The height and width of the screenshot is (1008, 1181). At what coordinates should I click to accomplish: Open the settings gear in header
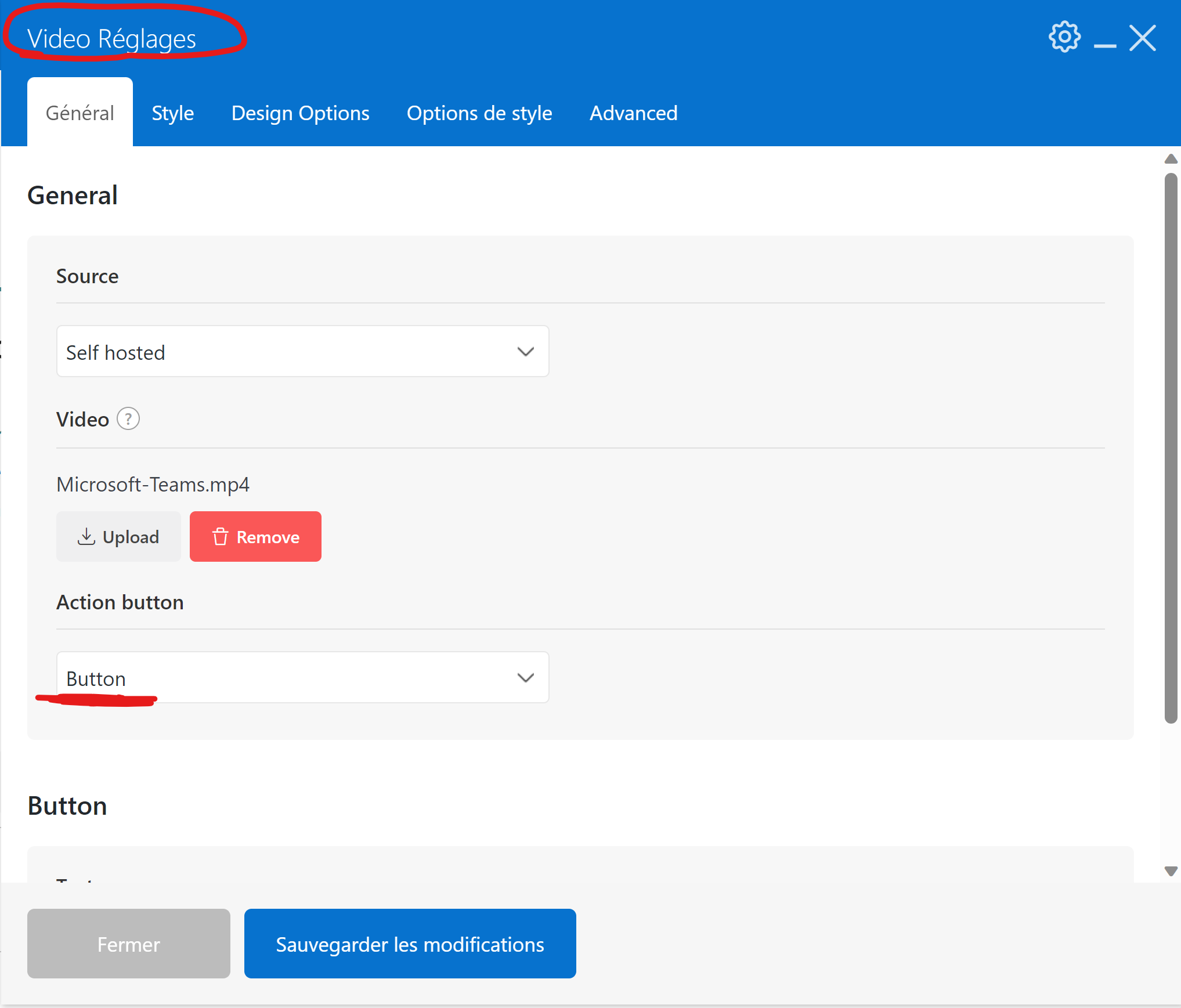(x=1064, y=38)
